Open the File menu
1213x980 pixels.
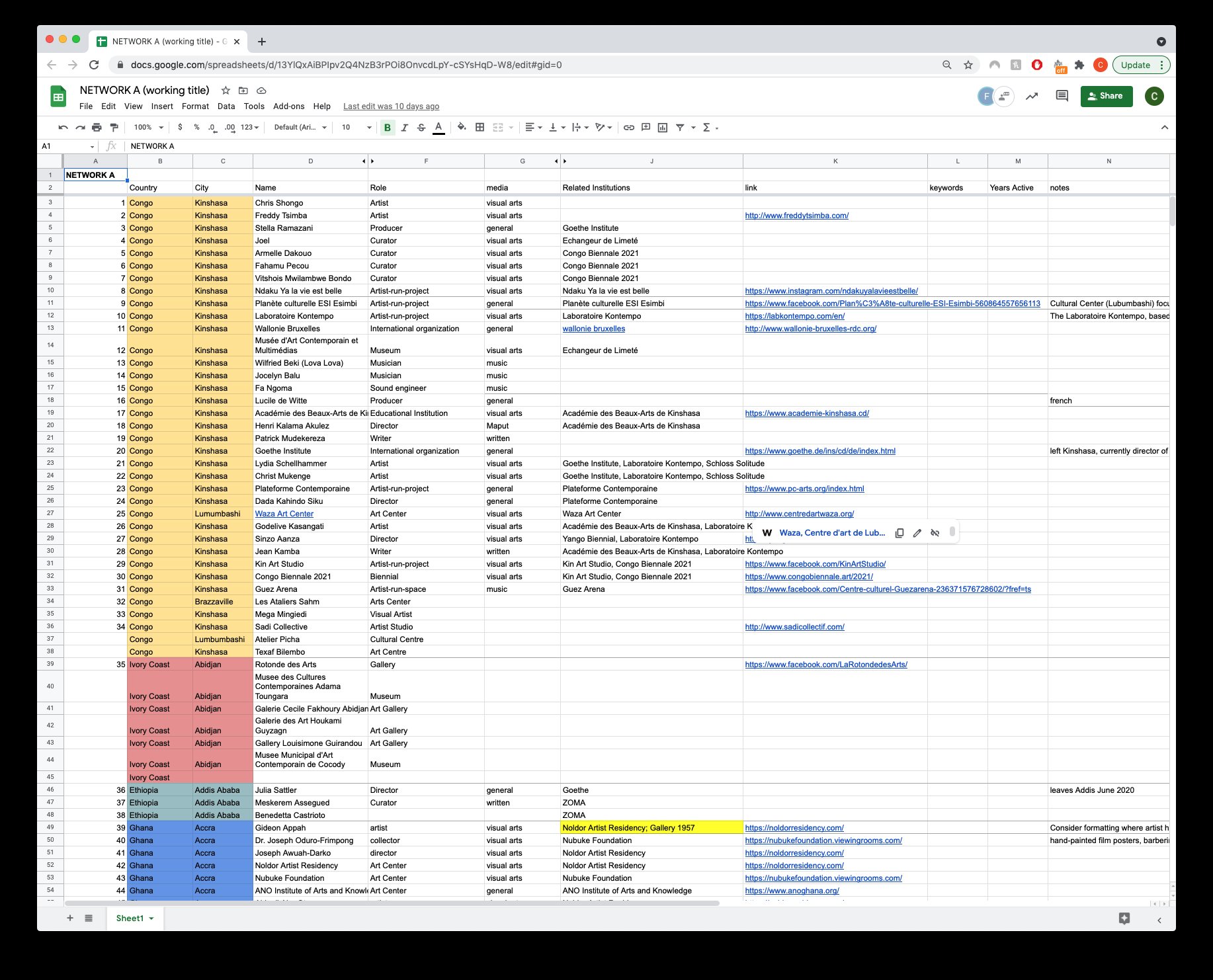coord(86,106)
